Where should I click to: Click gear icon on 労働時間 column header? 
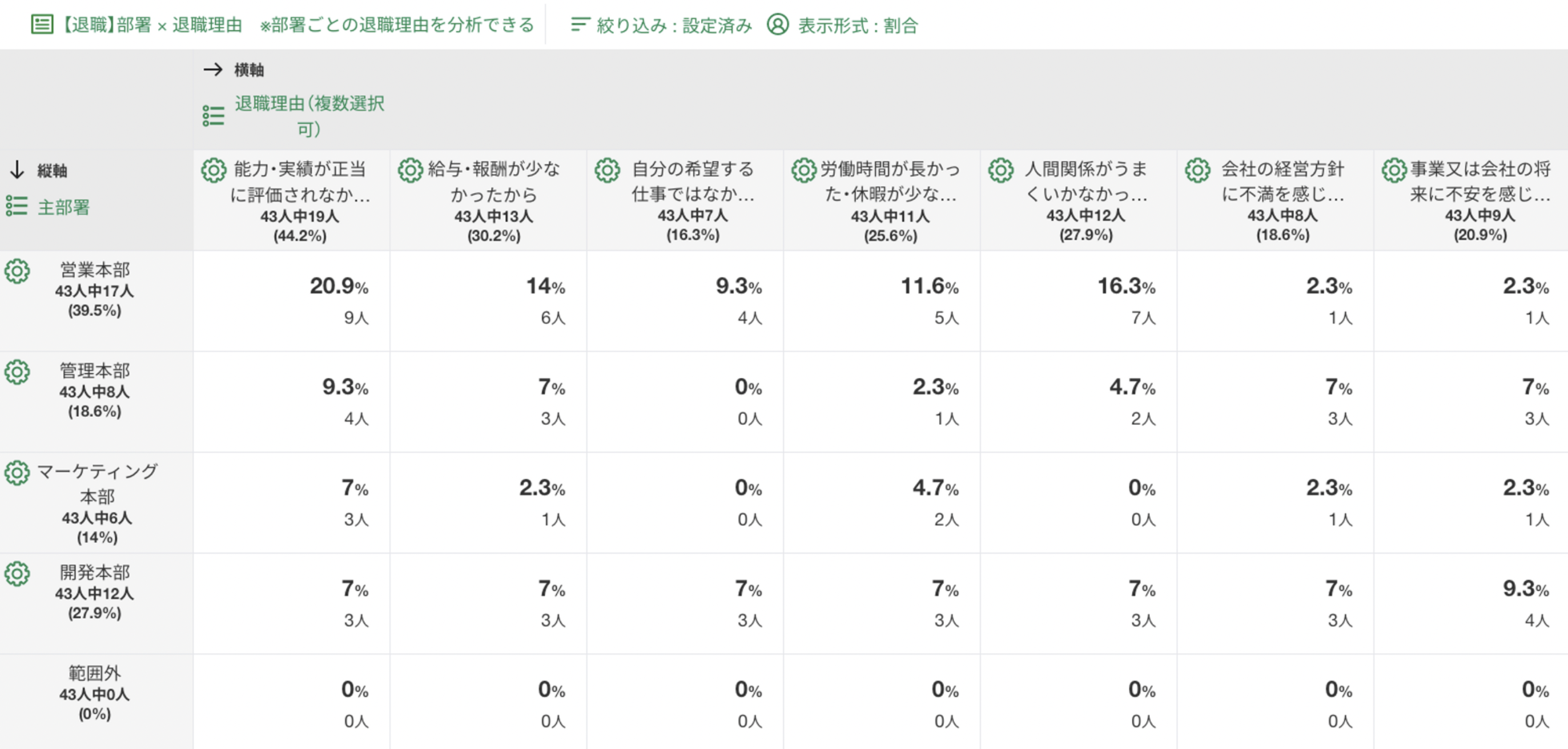click(803, 171)
